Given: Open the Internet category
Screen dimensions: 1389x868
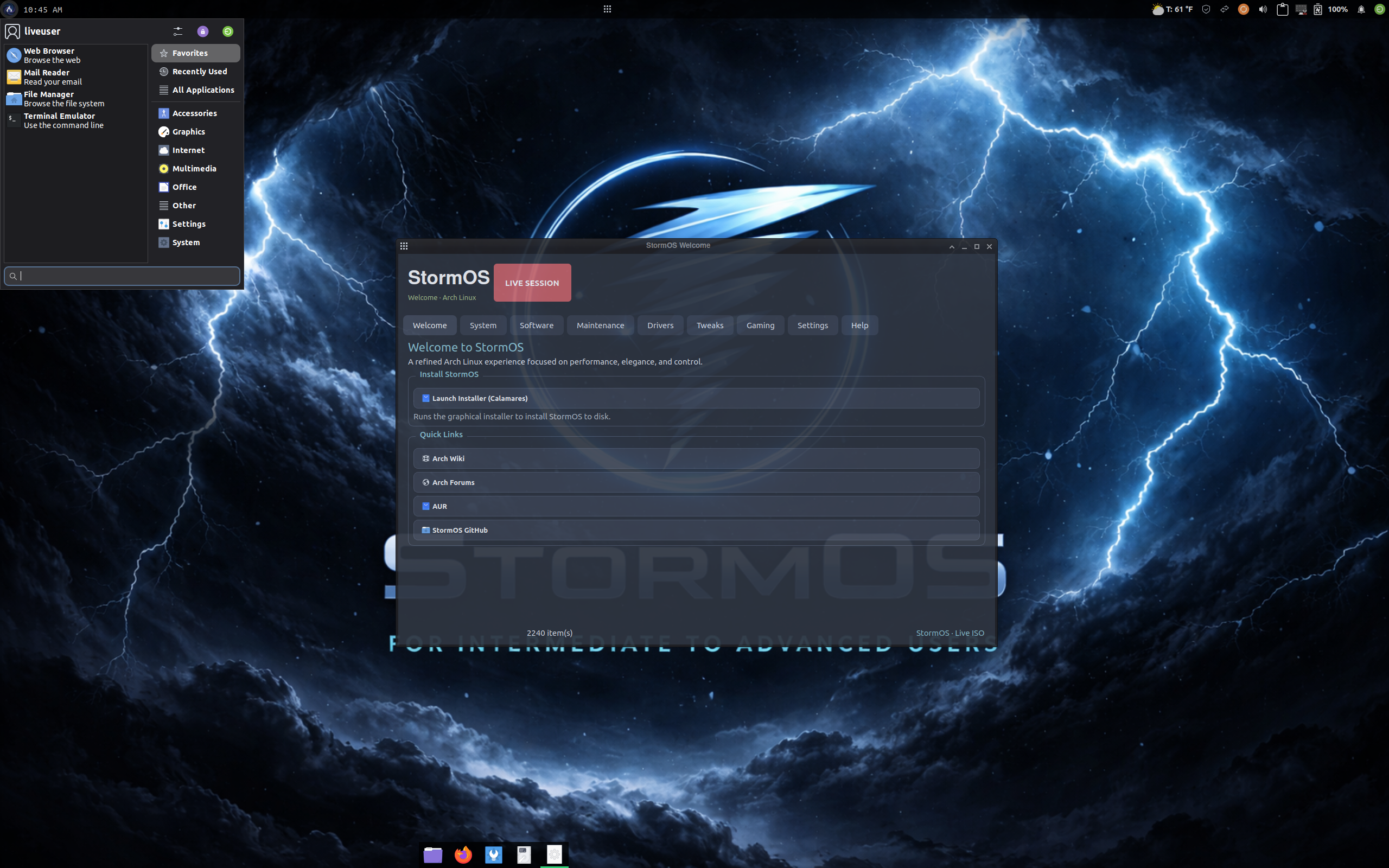Looking at the screenshot, I should coord(196,150).
